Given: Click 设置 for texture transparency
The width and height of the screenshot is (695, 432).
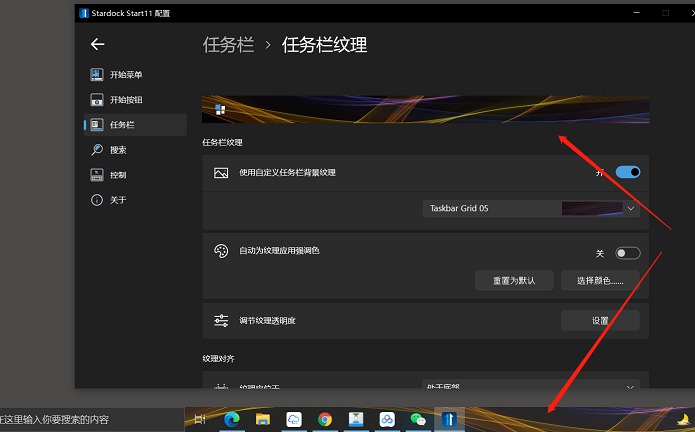Looking at the screenshot, I should (600, 320).
